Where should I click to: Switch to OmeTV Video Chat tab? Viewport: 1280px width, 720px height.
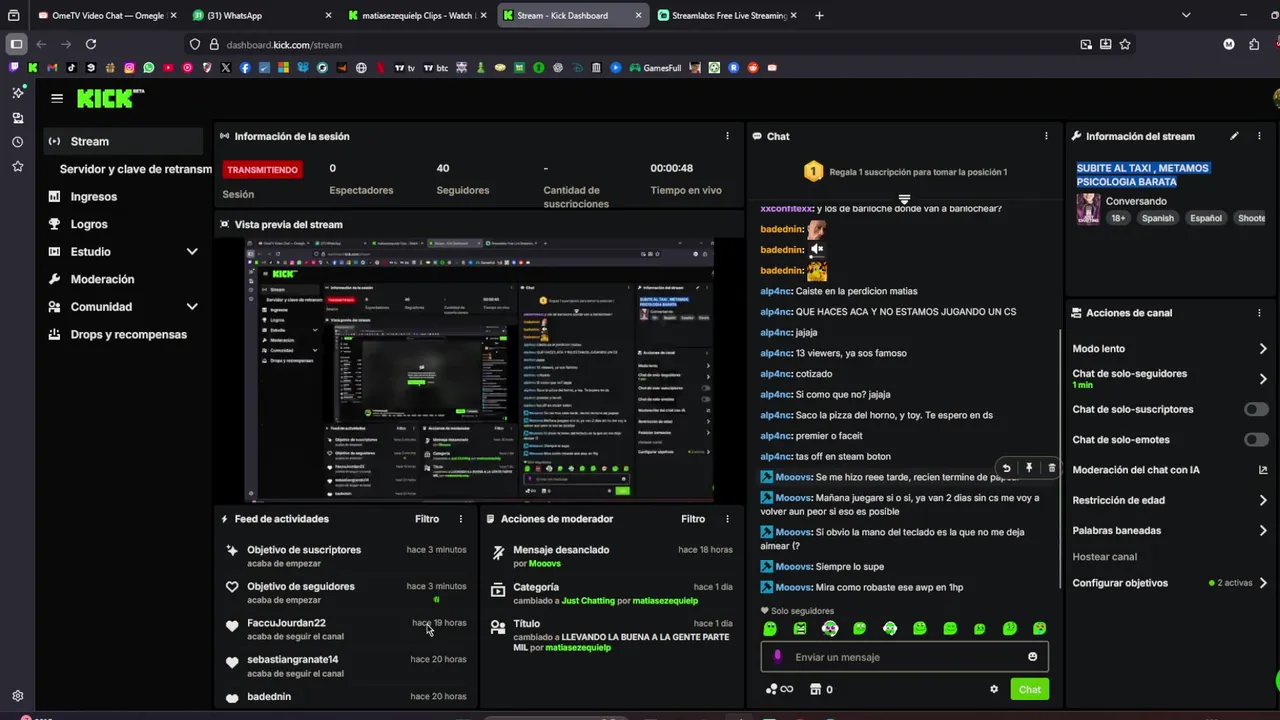click(105, 15)
